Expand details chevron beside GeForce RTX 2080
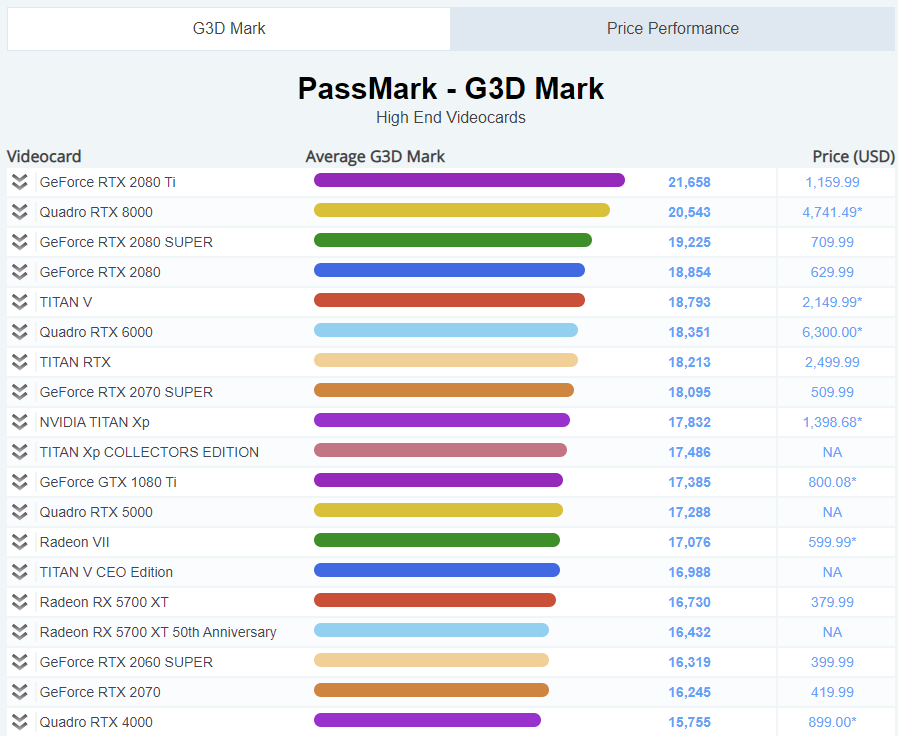898x736 pixels. (x=19, y=272)
